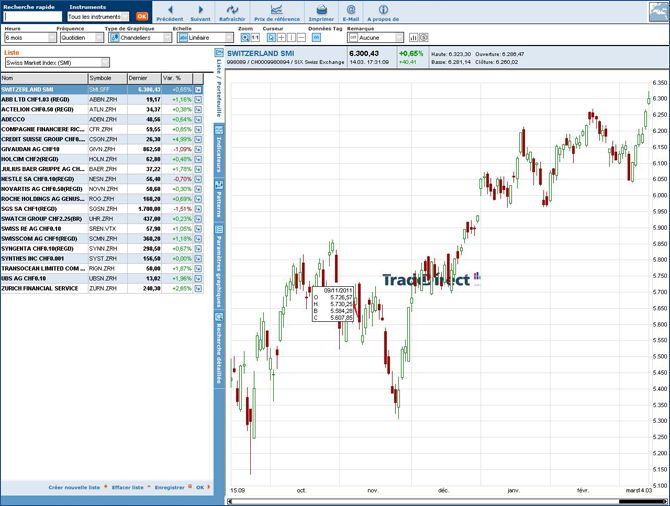Image resolution: width=670 pixels, height=506 pixels.
Task: Reset zoom with the 1:1 icon
Action: point(255,38)
